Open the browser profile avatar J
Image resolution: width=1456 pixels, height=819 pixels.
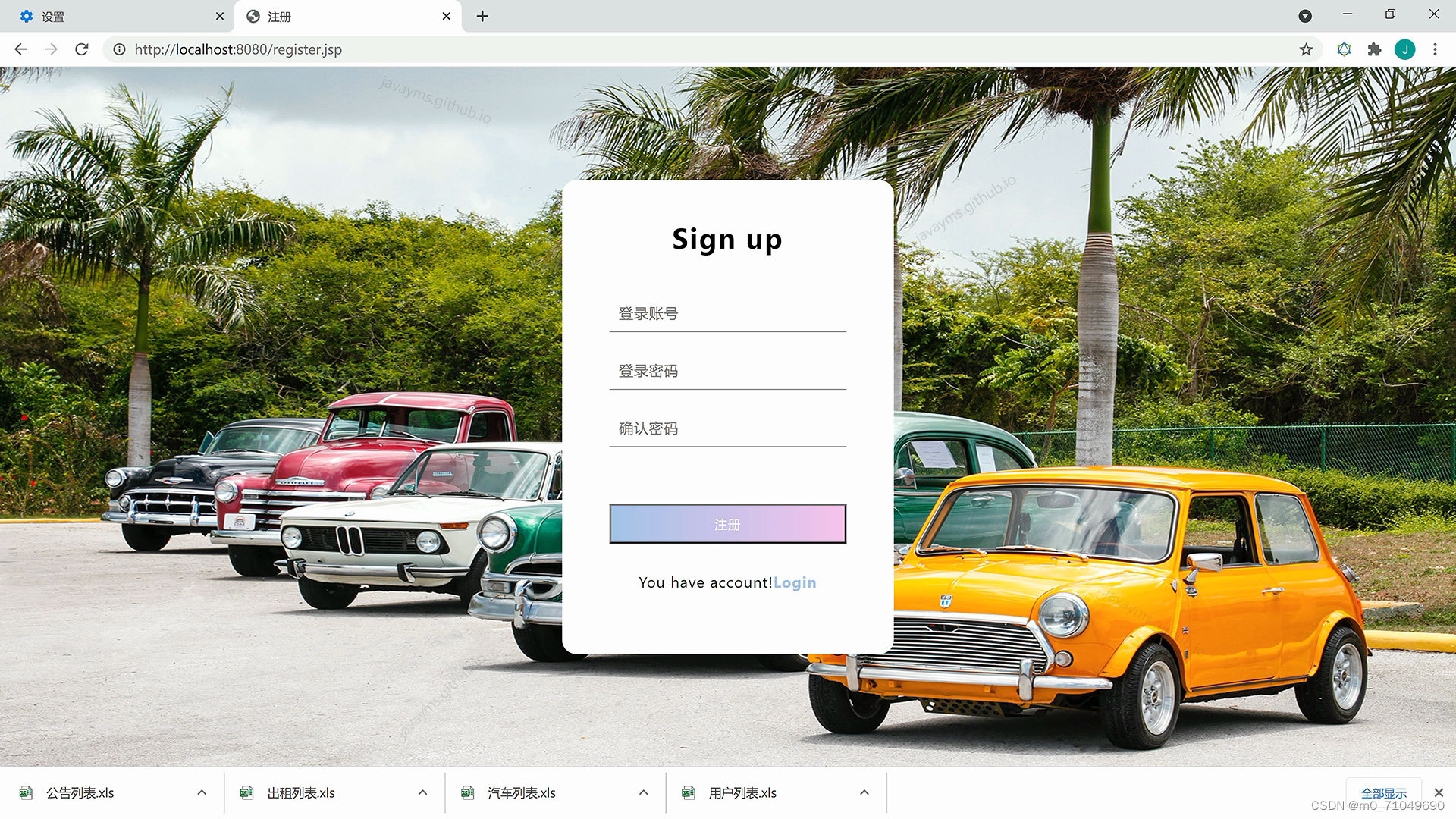click(x=1406, y=49)
